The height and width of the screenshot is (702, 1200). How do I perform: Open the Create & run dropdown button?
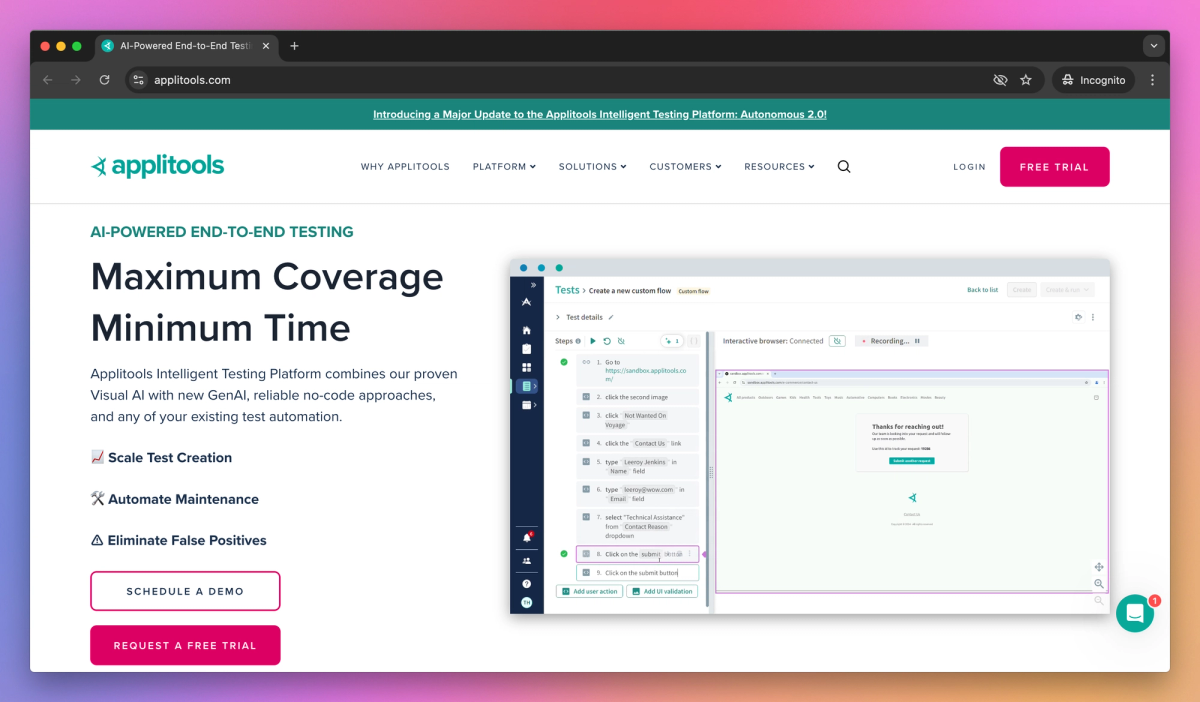[1067, 290]
